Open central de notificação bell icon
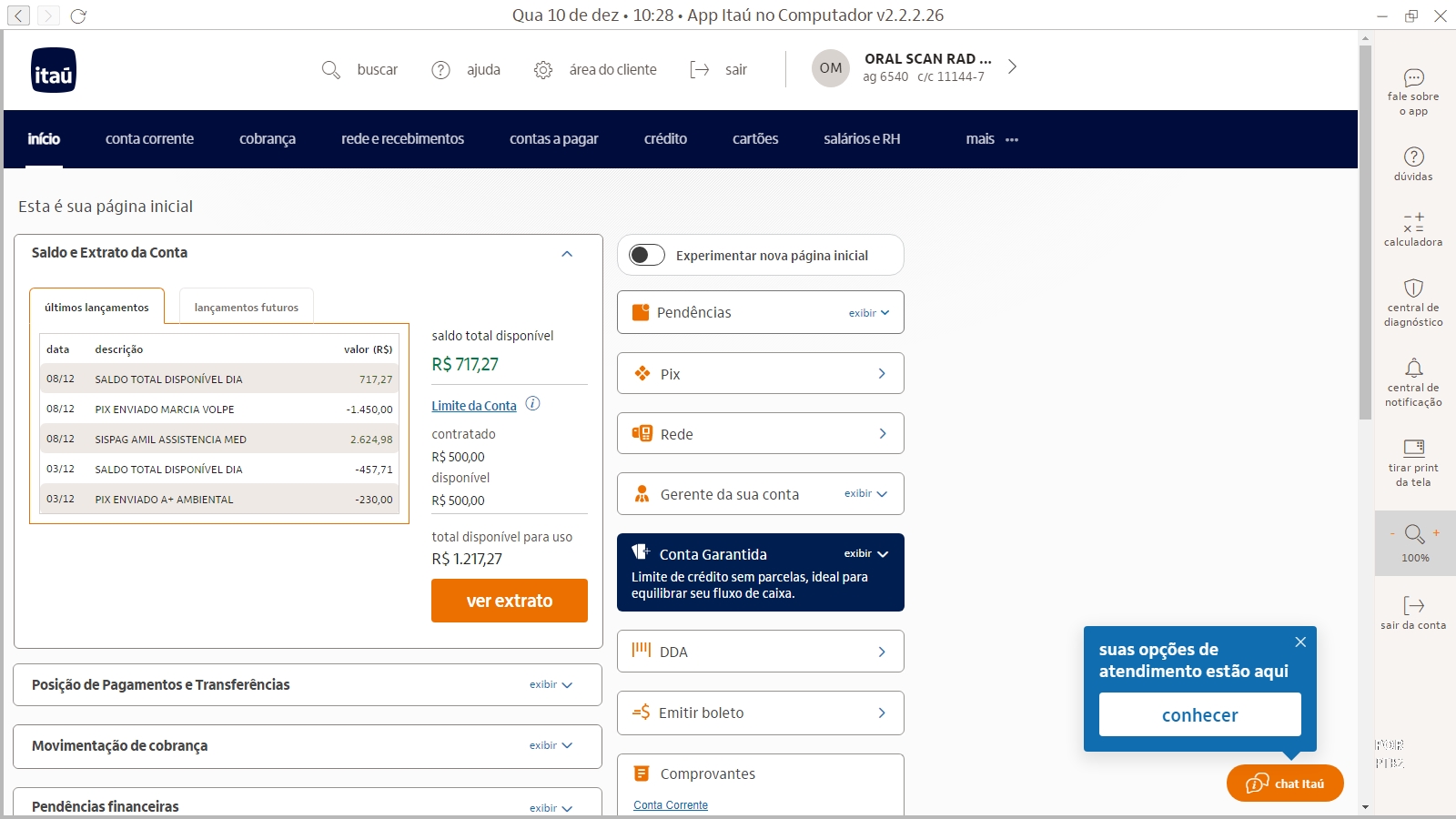This screenshot has width=1456, height=819. [1414, 368]
